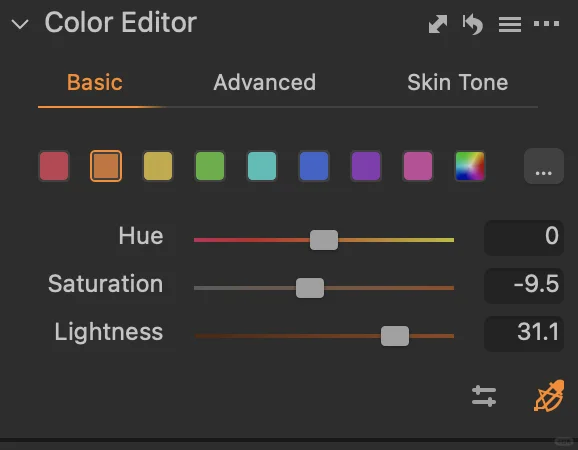The image size is (578, 450).
Task: Switch to the Skin Tone tab
Action: (457, 82)
